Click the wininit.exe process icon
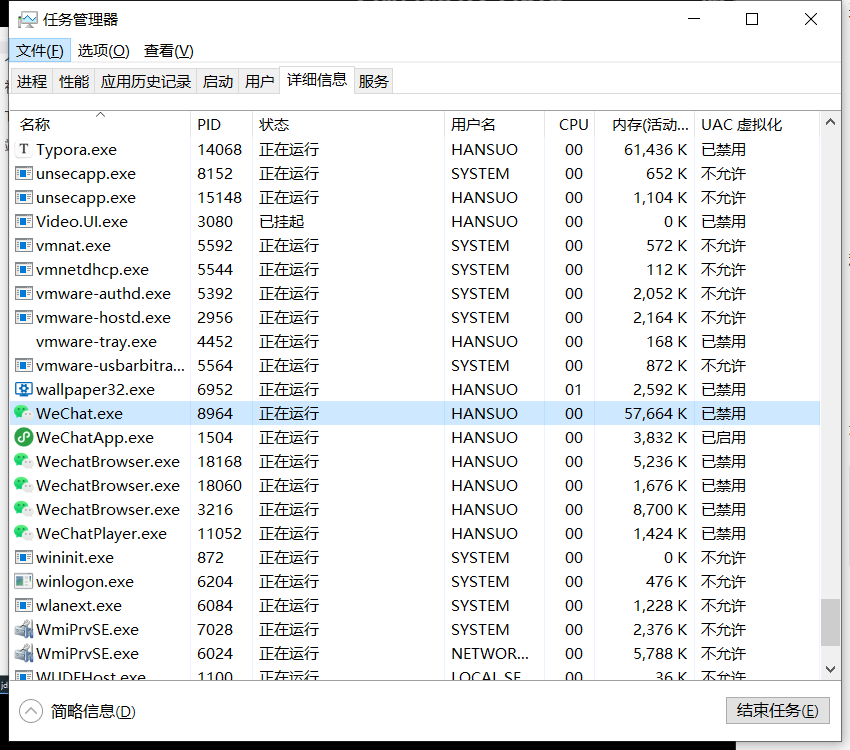 click(x=23, y=557)
